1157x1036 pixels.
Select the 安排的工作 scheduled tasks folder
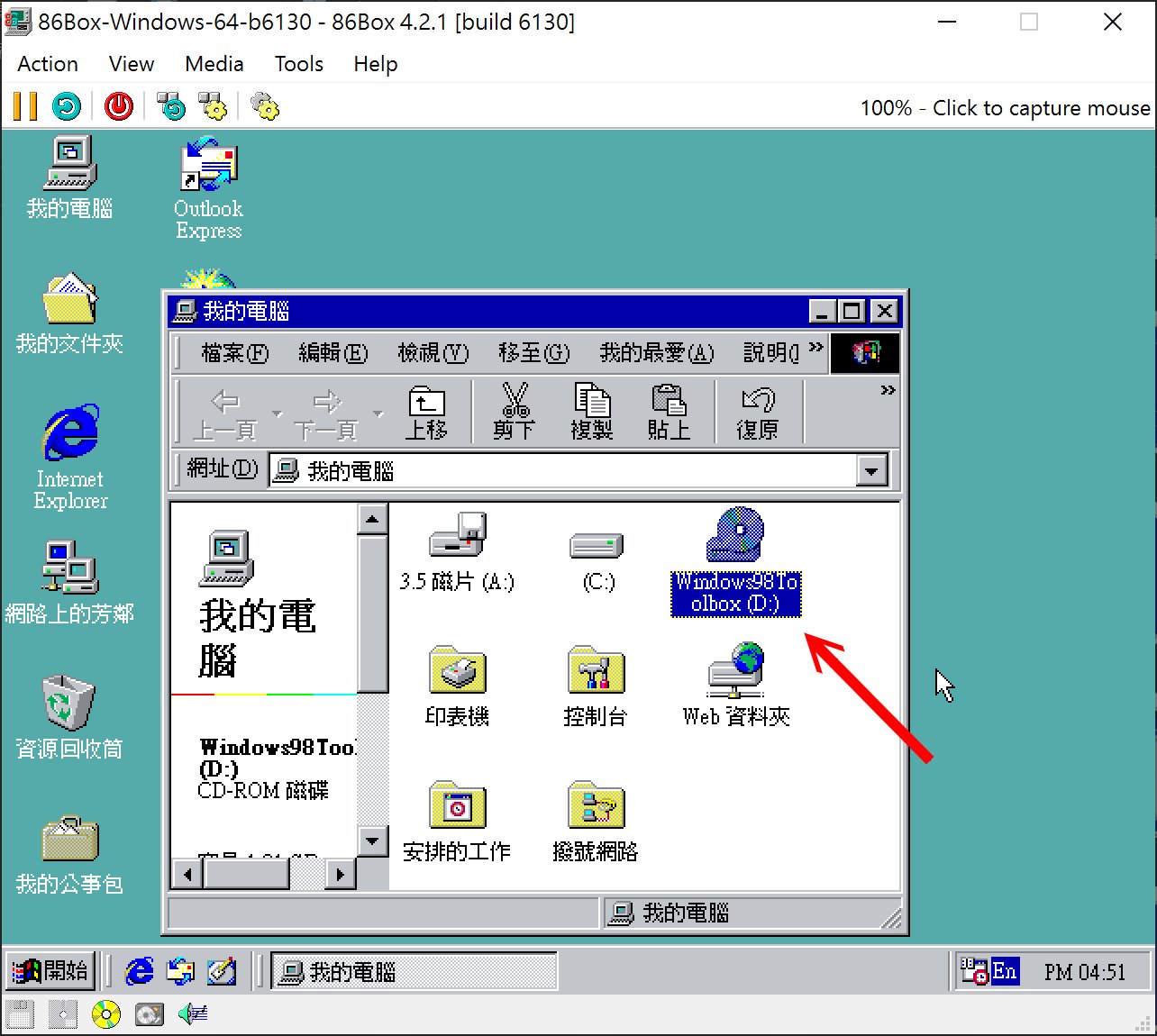coord(457,822)
